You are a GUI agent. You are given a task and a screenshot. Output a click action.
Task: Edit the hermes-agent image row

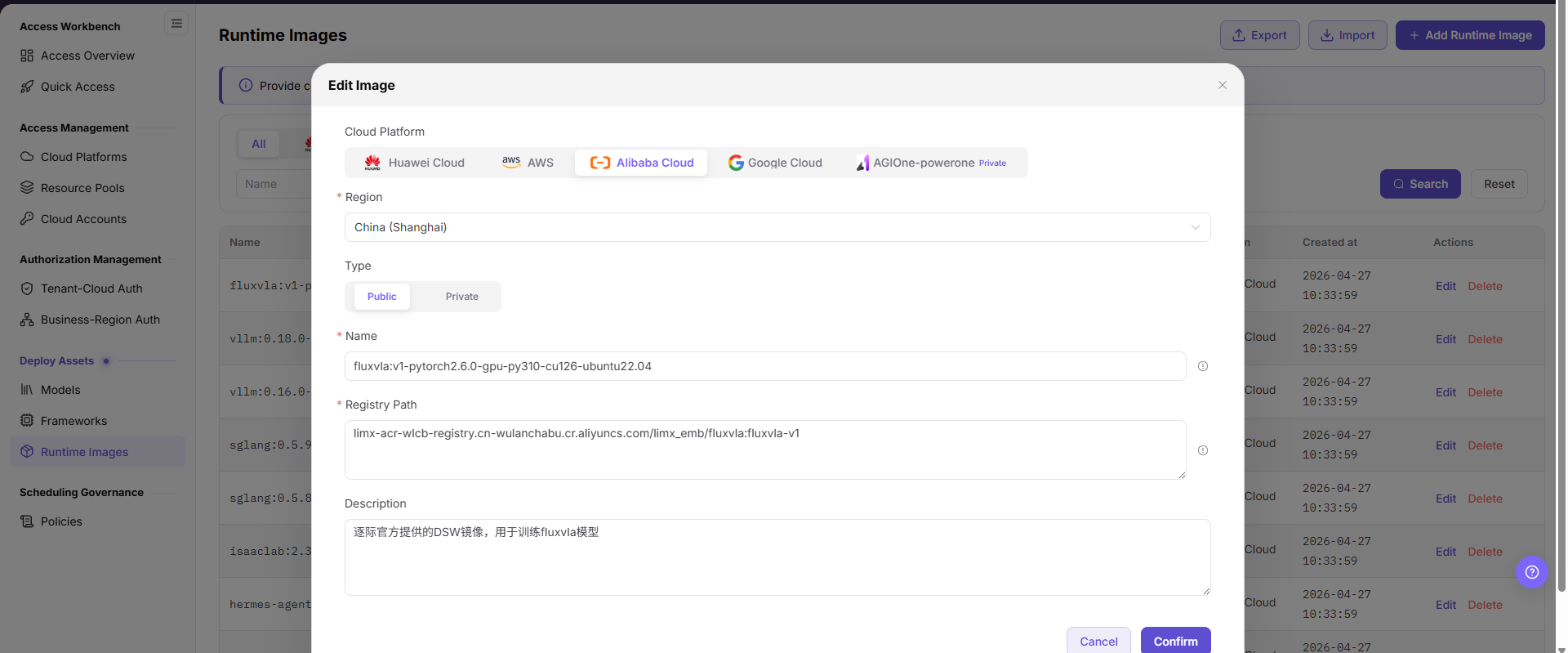1445,605
